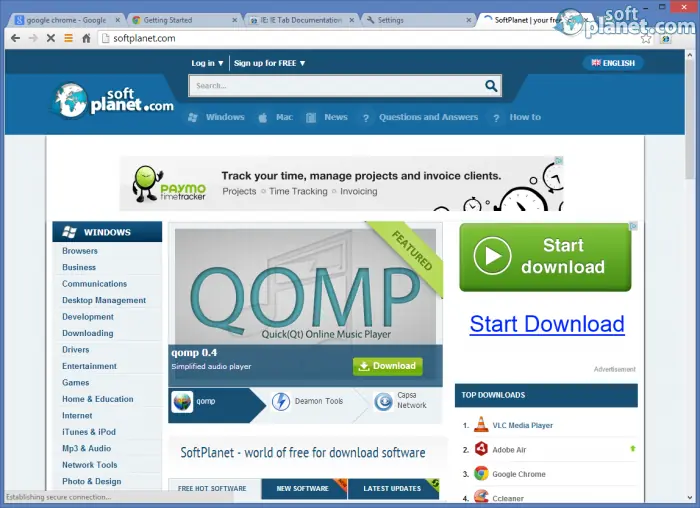Image resolution: width=700 pixels, height=508 pixels.
Task: Open the NEW SOFTWARE tab
Action: click(x=304, y=489)
